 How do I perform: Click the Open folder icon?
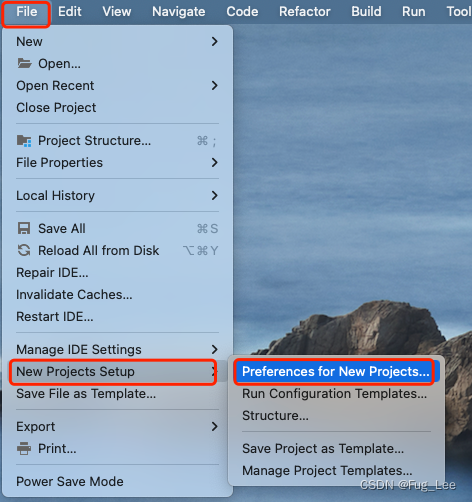tap(24, 63)
